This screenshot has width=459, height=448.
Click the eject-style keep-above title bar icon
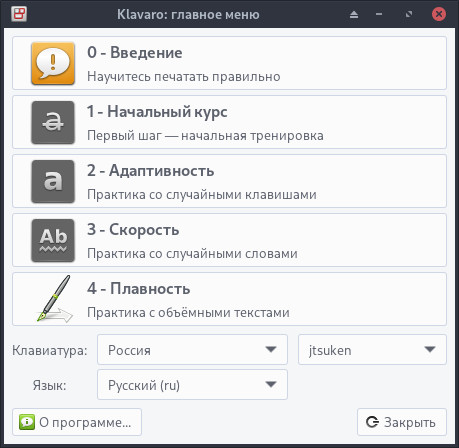click(354, 14)
